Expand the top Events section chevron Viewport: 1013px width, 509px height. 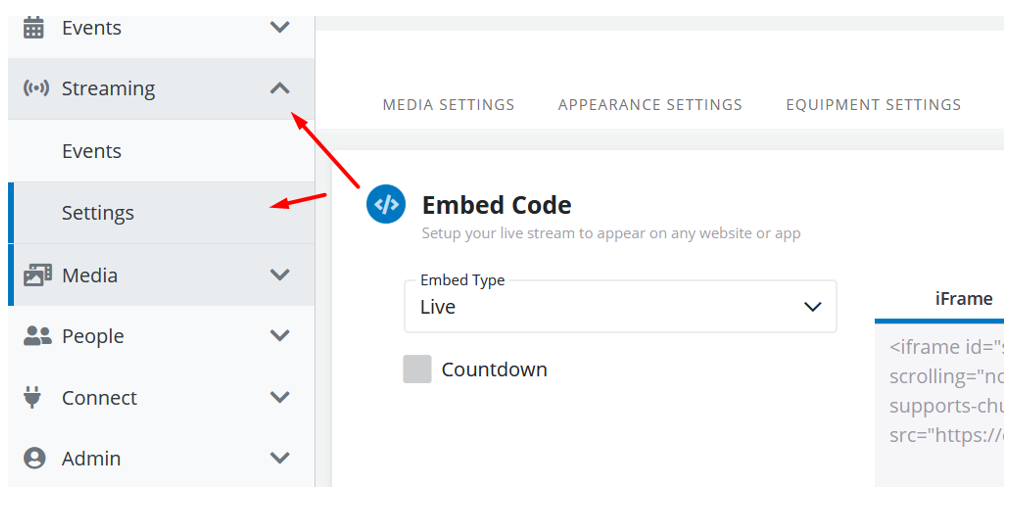[280, 28]
